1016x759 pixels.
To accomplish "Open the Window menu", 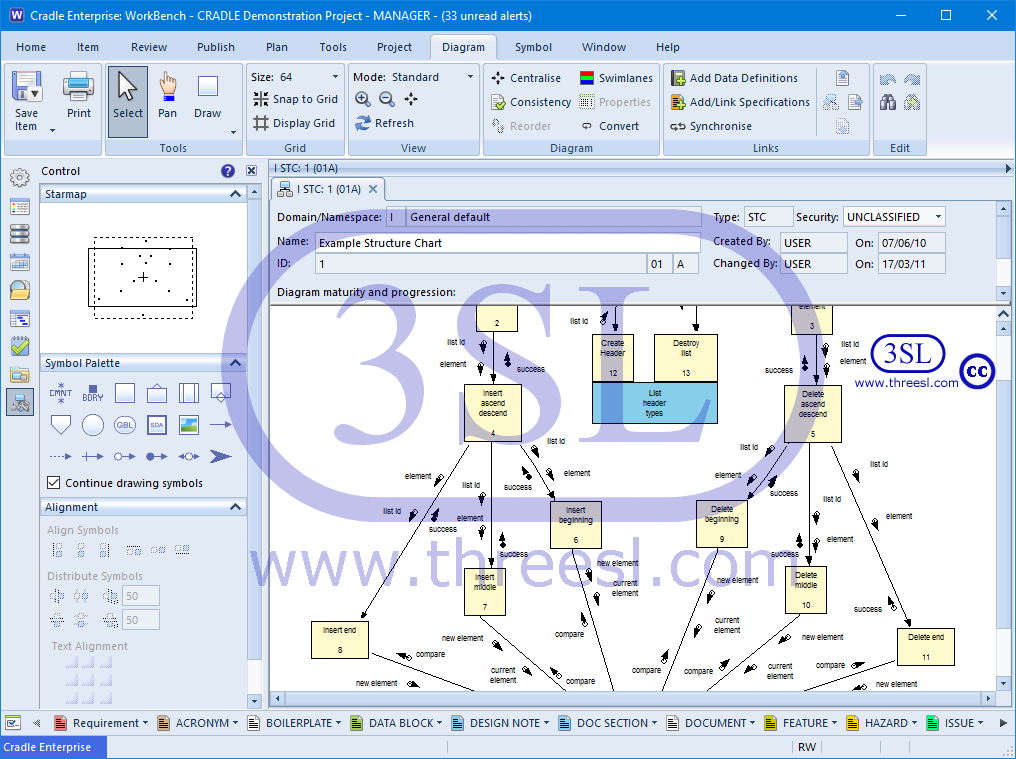I will click(x=604, y=47).
